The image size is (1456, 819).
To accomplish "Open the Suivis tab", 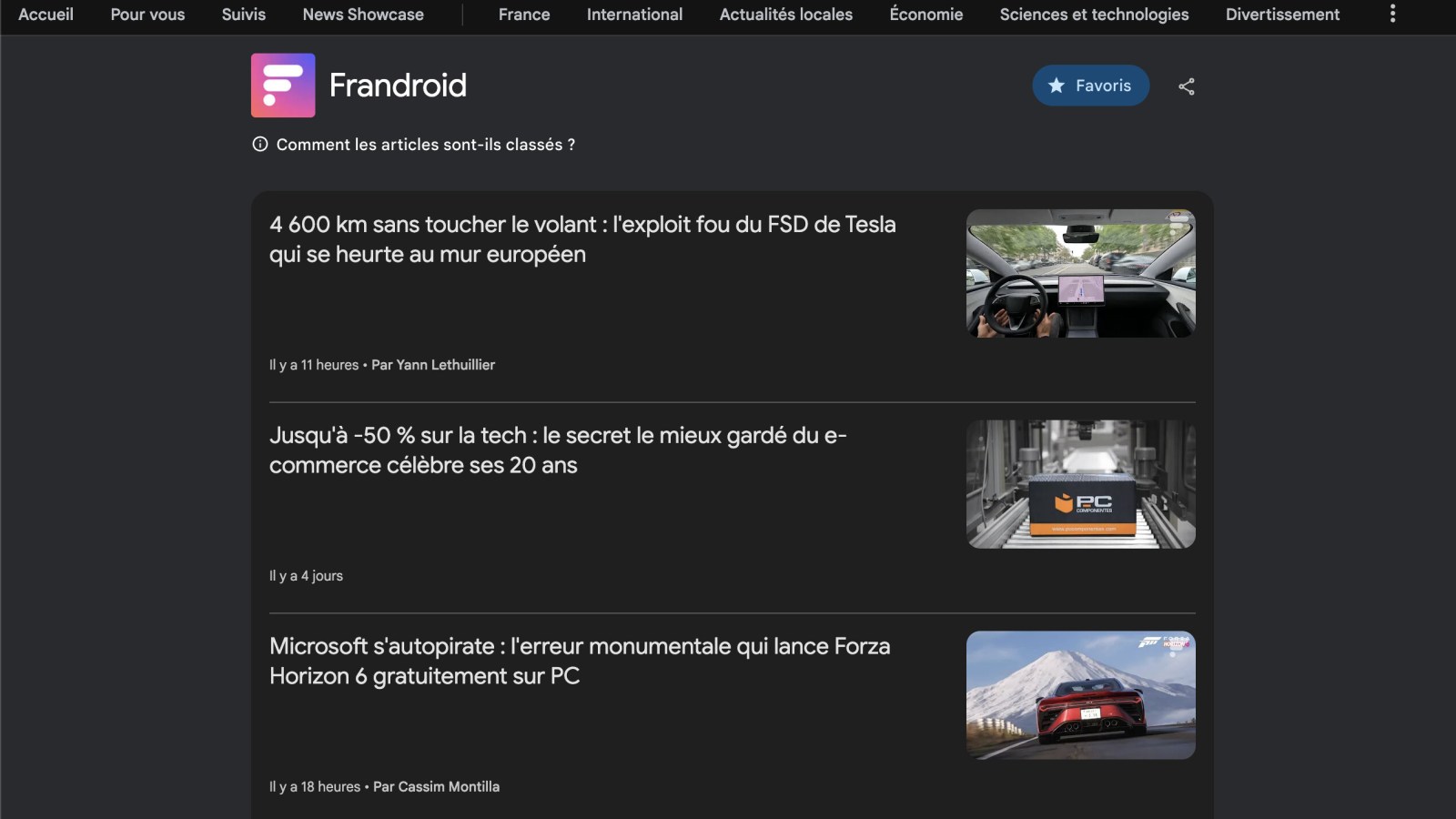I will click(244, 15).
